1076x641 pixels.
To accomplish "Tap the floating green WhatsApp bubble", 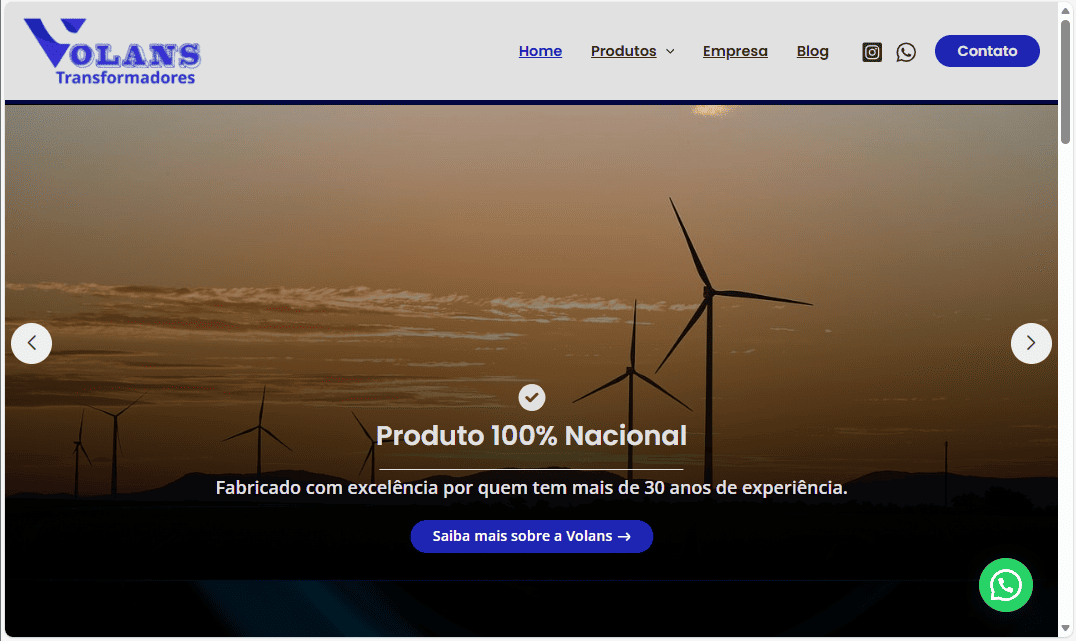I will tap(1006, 585).
